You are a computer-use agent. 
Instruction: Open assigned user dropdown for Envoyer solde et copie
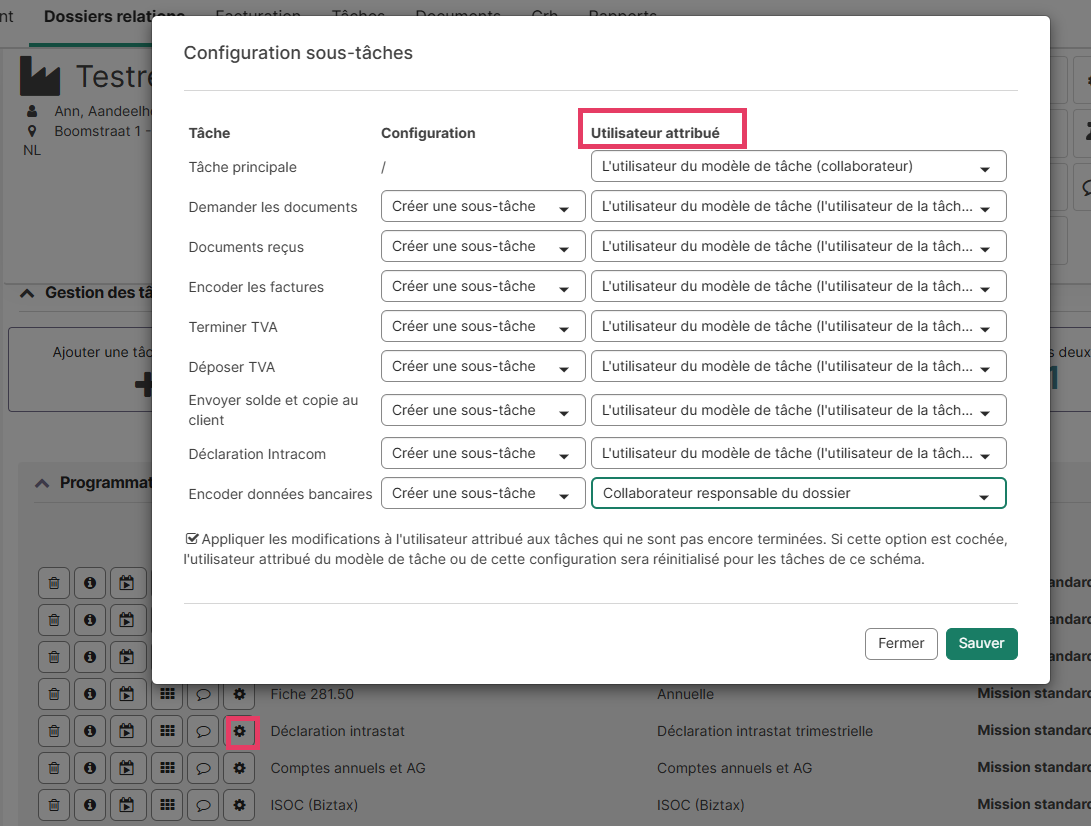pos(799,410)
